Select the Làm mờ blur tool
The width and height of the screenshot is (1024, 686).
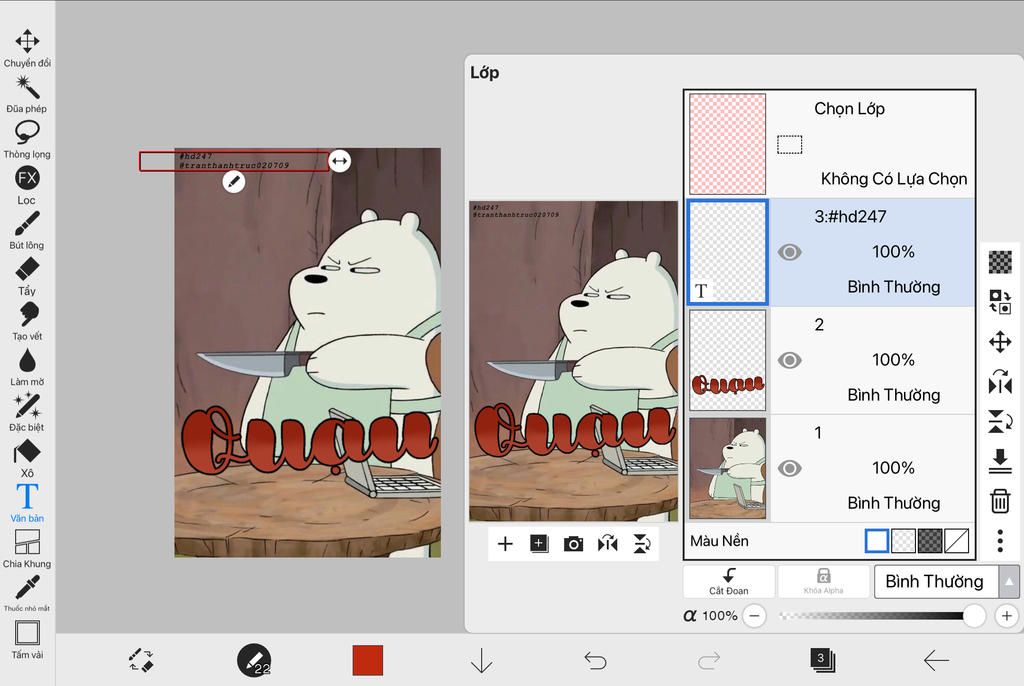[x=27, y=367]
